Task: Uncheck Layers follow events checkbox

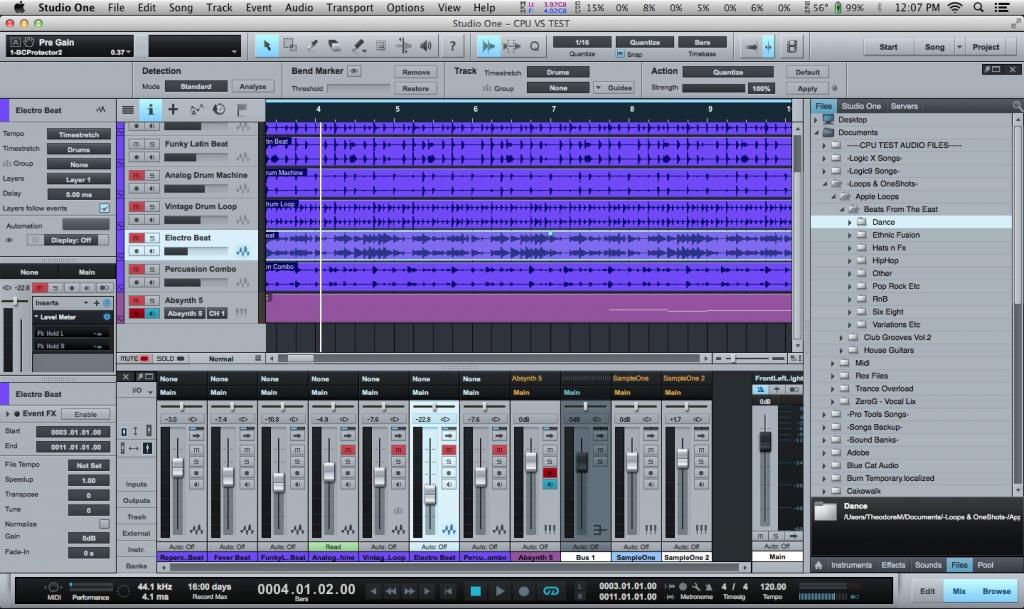Action: click(x=104, y=208)
